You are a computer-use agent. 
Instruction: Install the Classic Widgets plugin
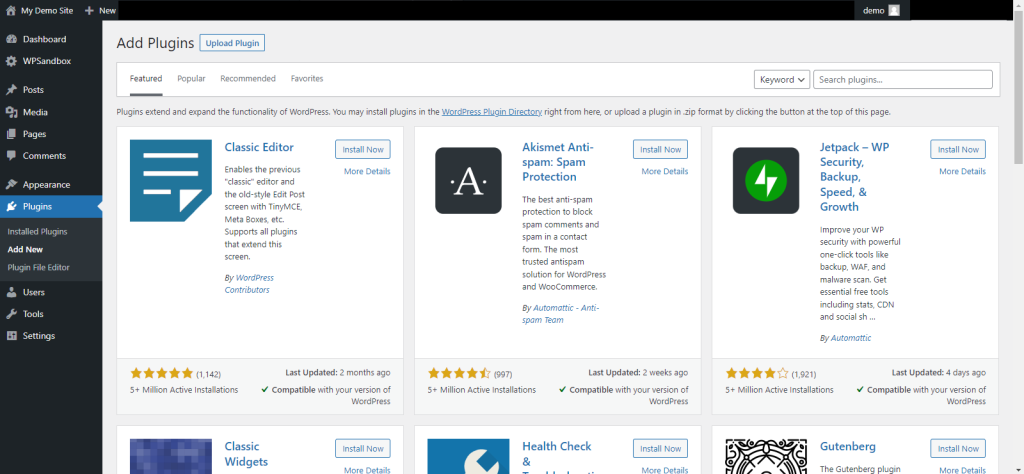[363, 449]
